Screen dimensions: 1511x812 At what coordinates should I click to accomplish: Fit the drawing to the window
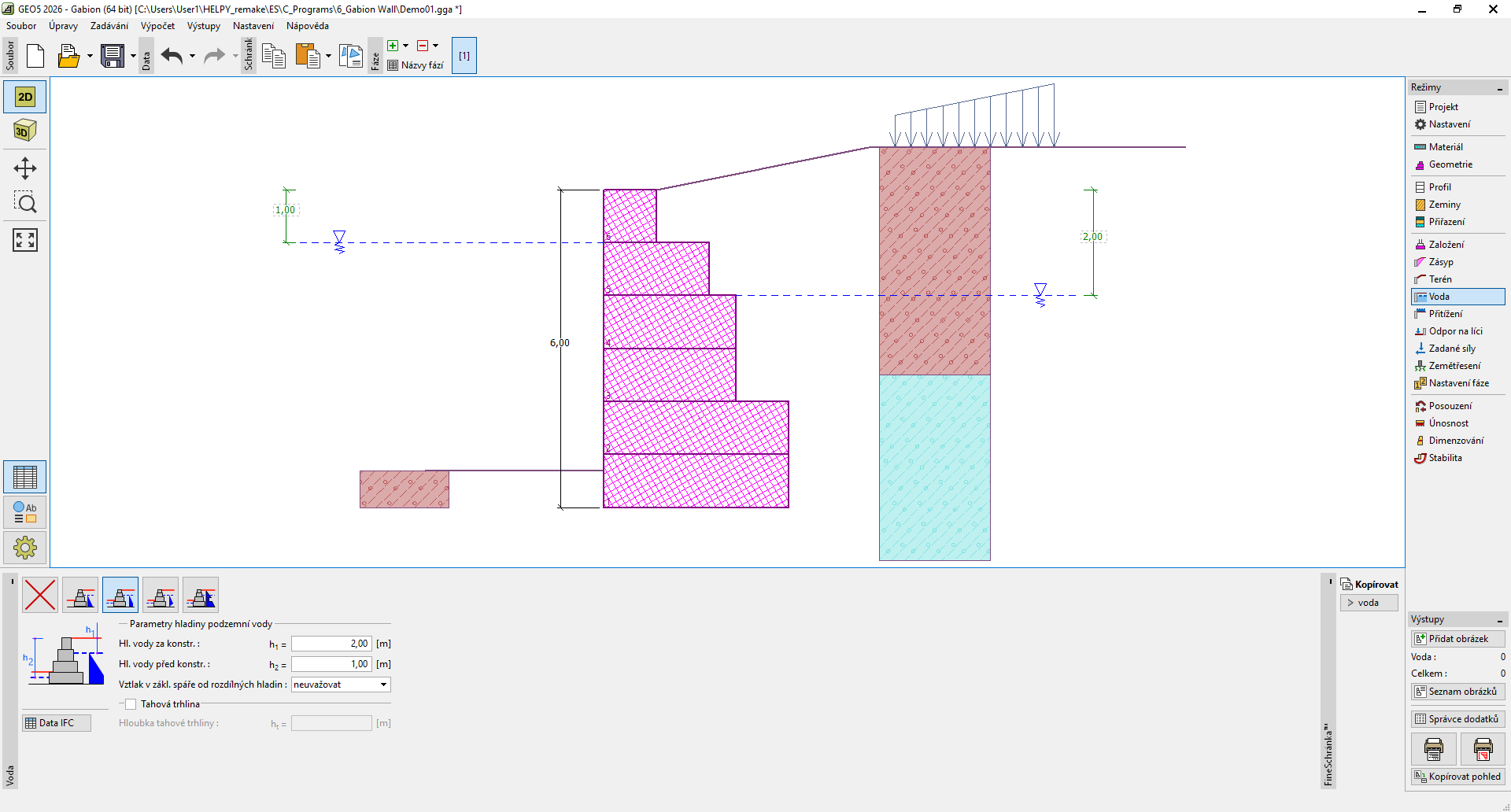(x=25, y=240)
